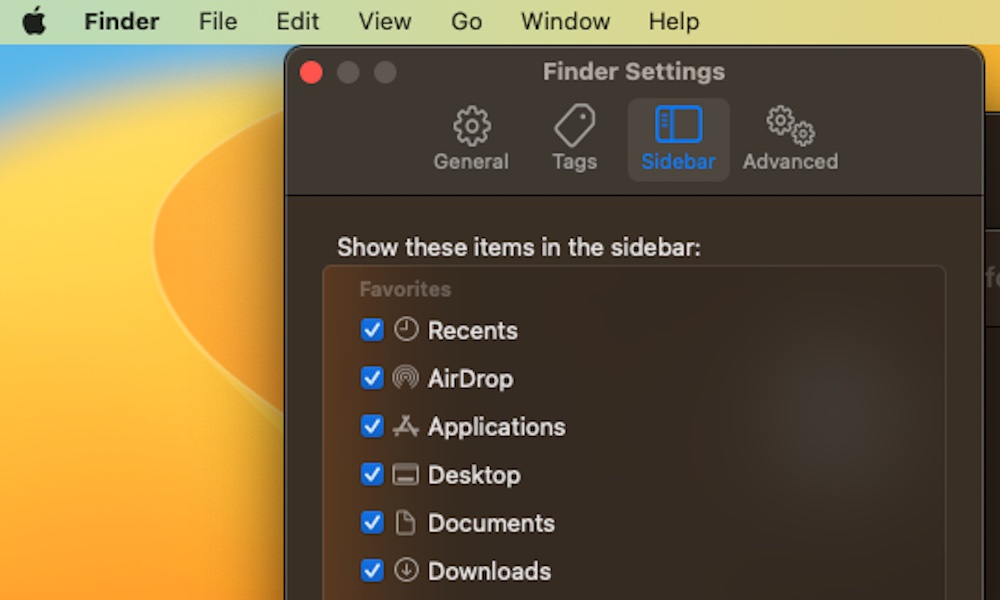
Task: Close the Finder Settings window
Action: pyautogui.click(x=311, y=72)
